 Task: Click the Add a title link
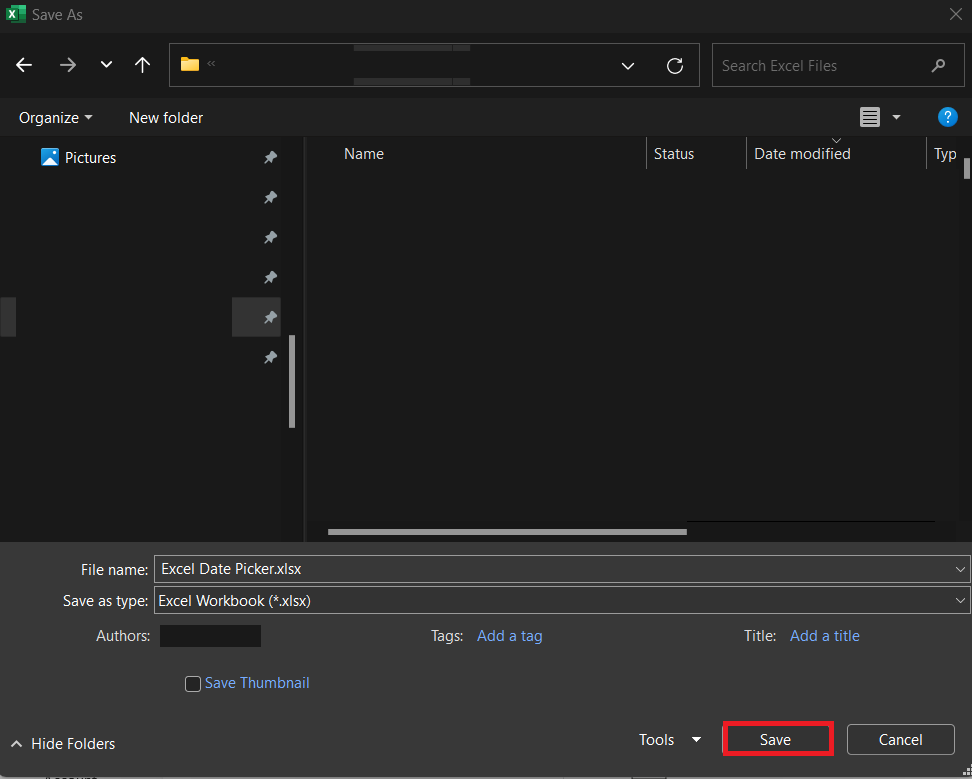click(x=824, y=636)
